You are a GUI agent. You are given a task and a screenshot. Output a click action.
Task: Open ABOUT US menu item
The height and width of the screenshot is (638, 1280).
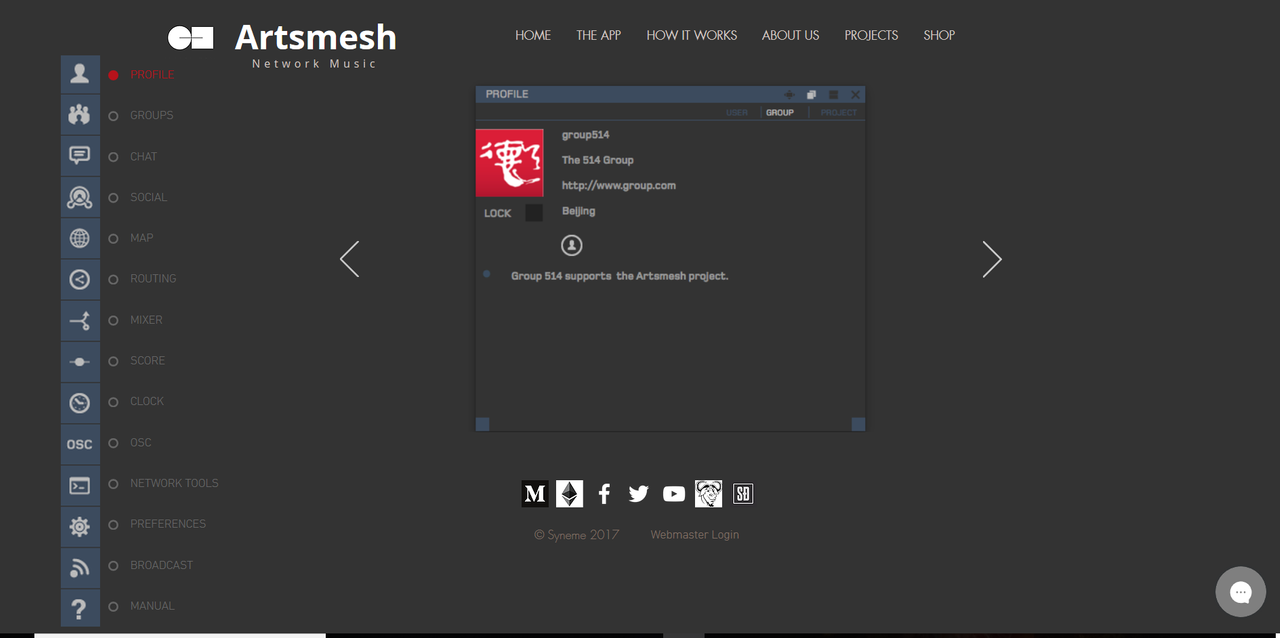[790, 35]
